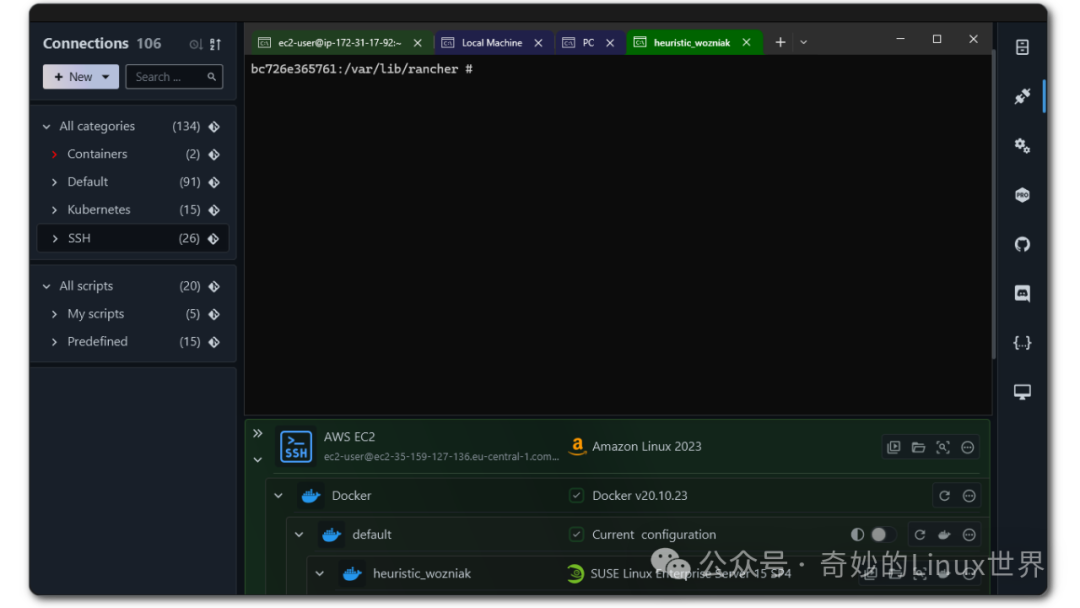
Task: Open the more options menu for AWS EC2
Action: [x=968, y=448]
